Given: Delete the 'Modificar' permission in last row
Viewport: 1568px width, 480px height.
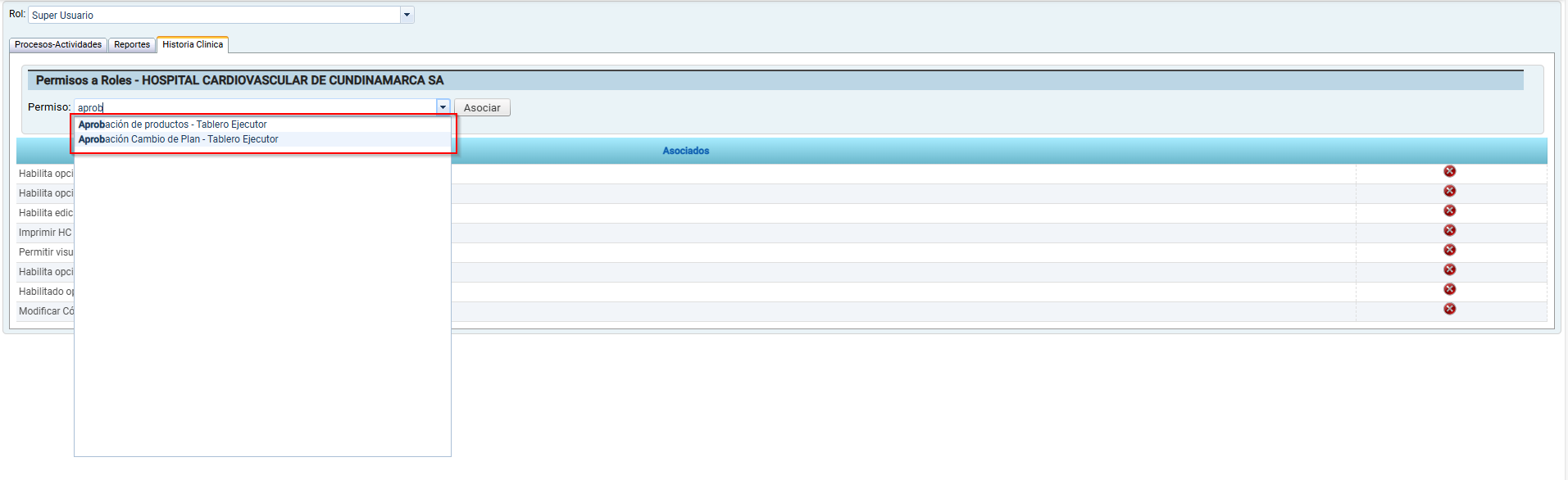Looking at the screenshot, I should 1449,309.
